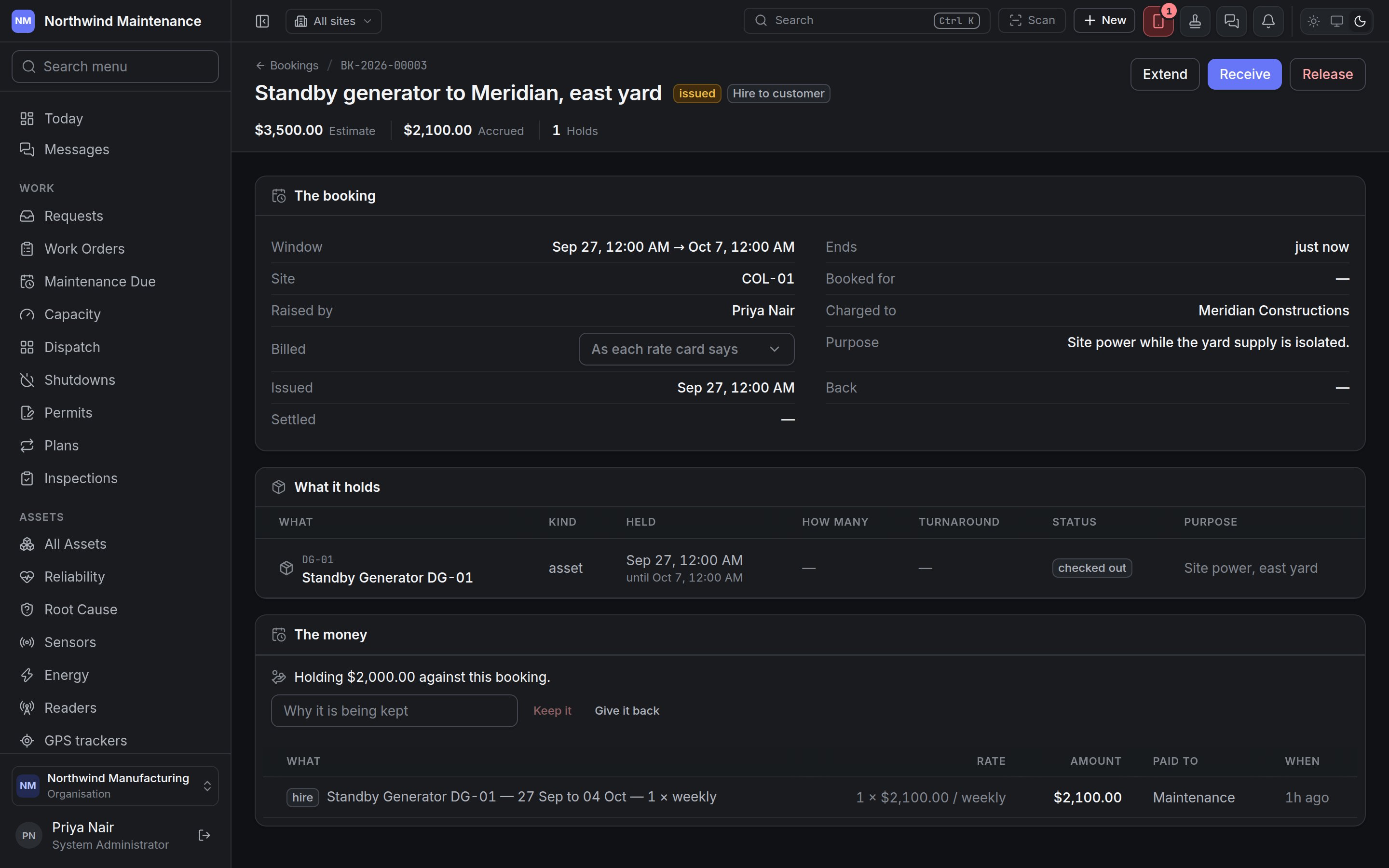Click the Extend button
Screen dimensions: 1389x868
point(1165,74)
